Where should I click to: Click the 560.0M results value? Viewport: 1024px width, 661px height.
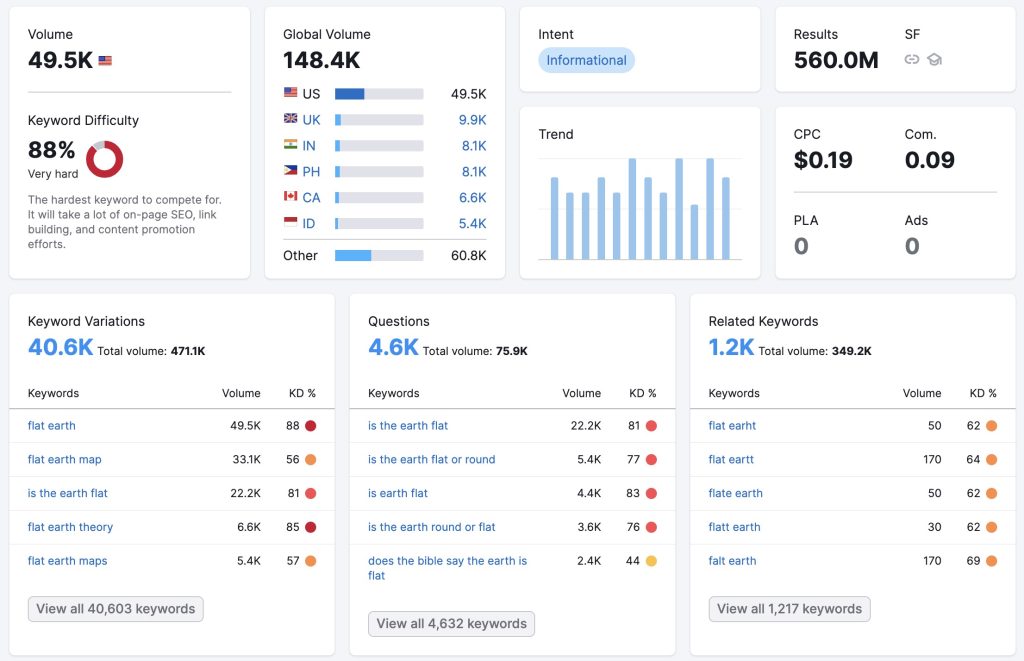[x=836, y=60]
